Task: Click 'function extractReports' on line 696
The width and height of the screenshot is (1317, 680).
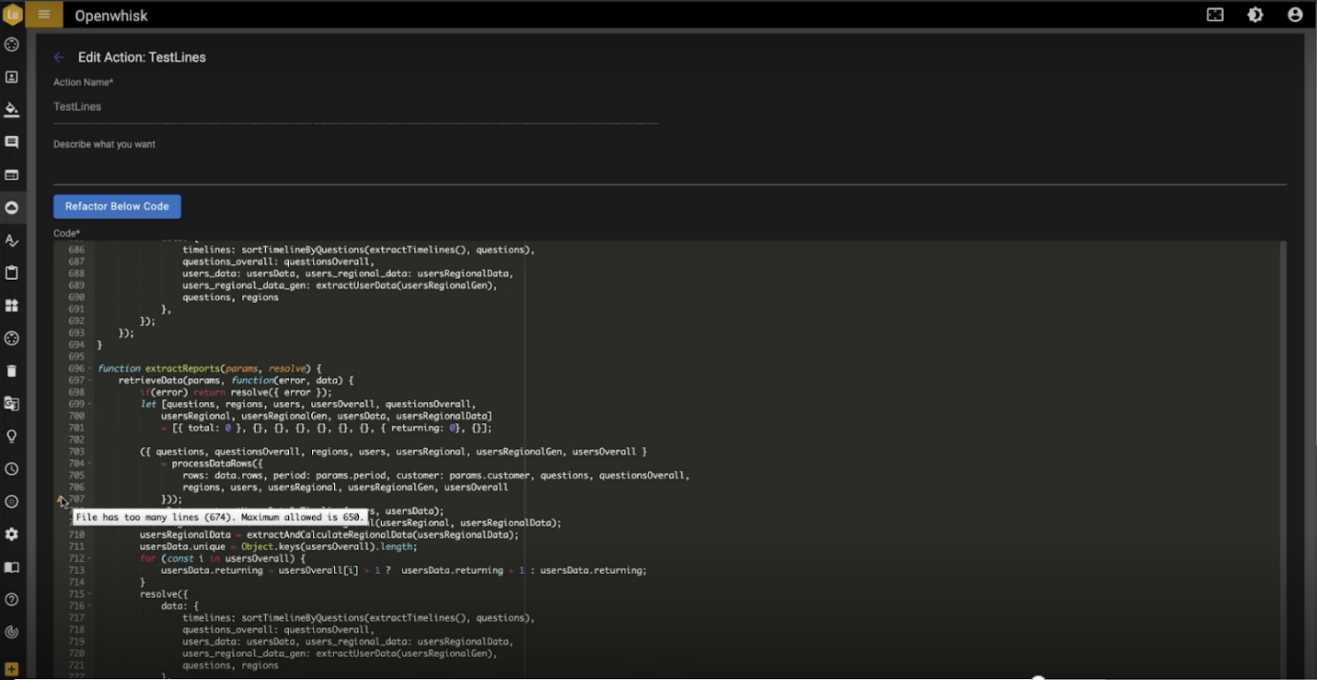Action: [x=157, y=369]
